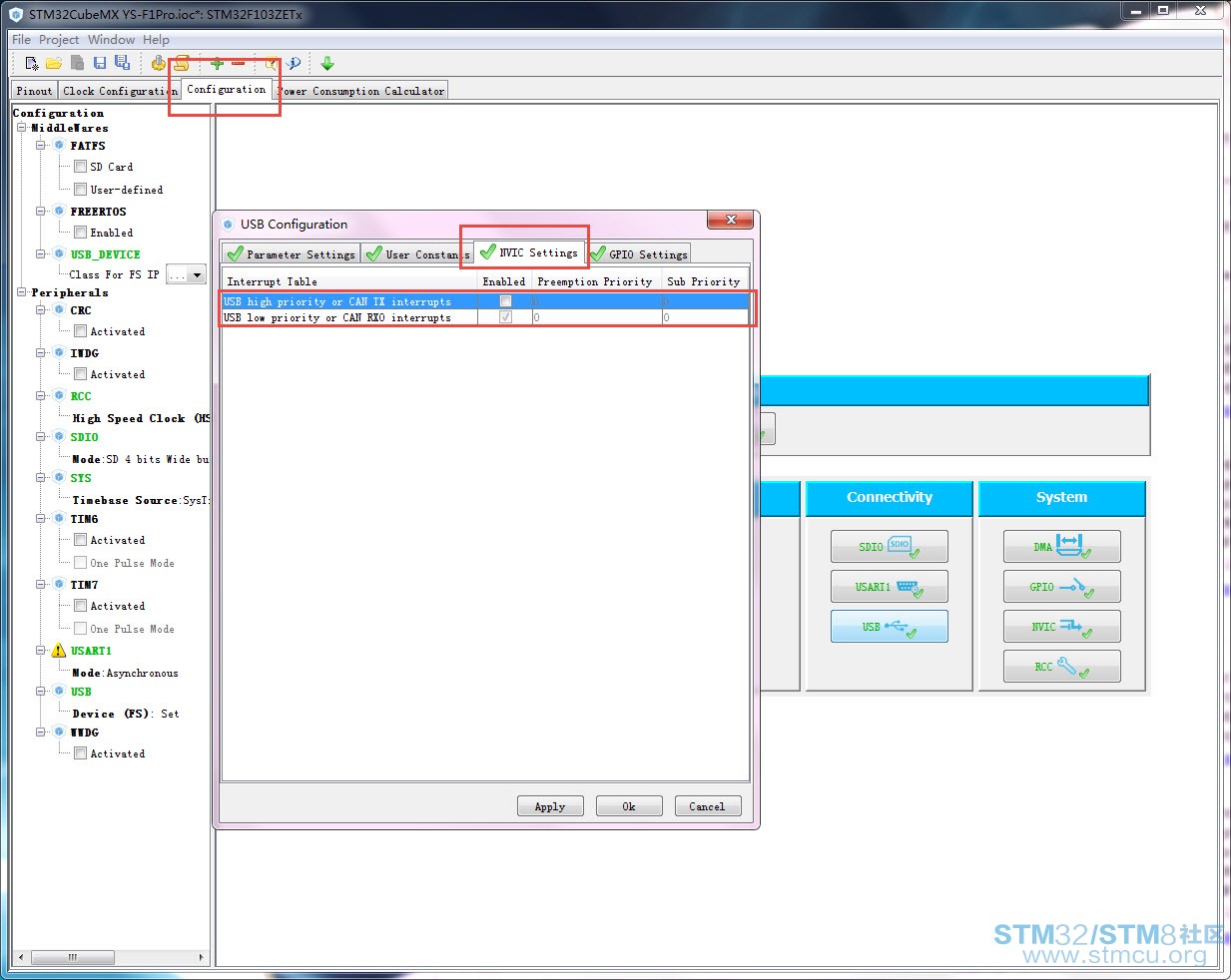Click the Cancel button in USB Configuration

pos(708,806)
